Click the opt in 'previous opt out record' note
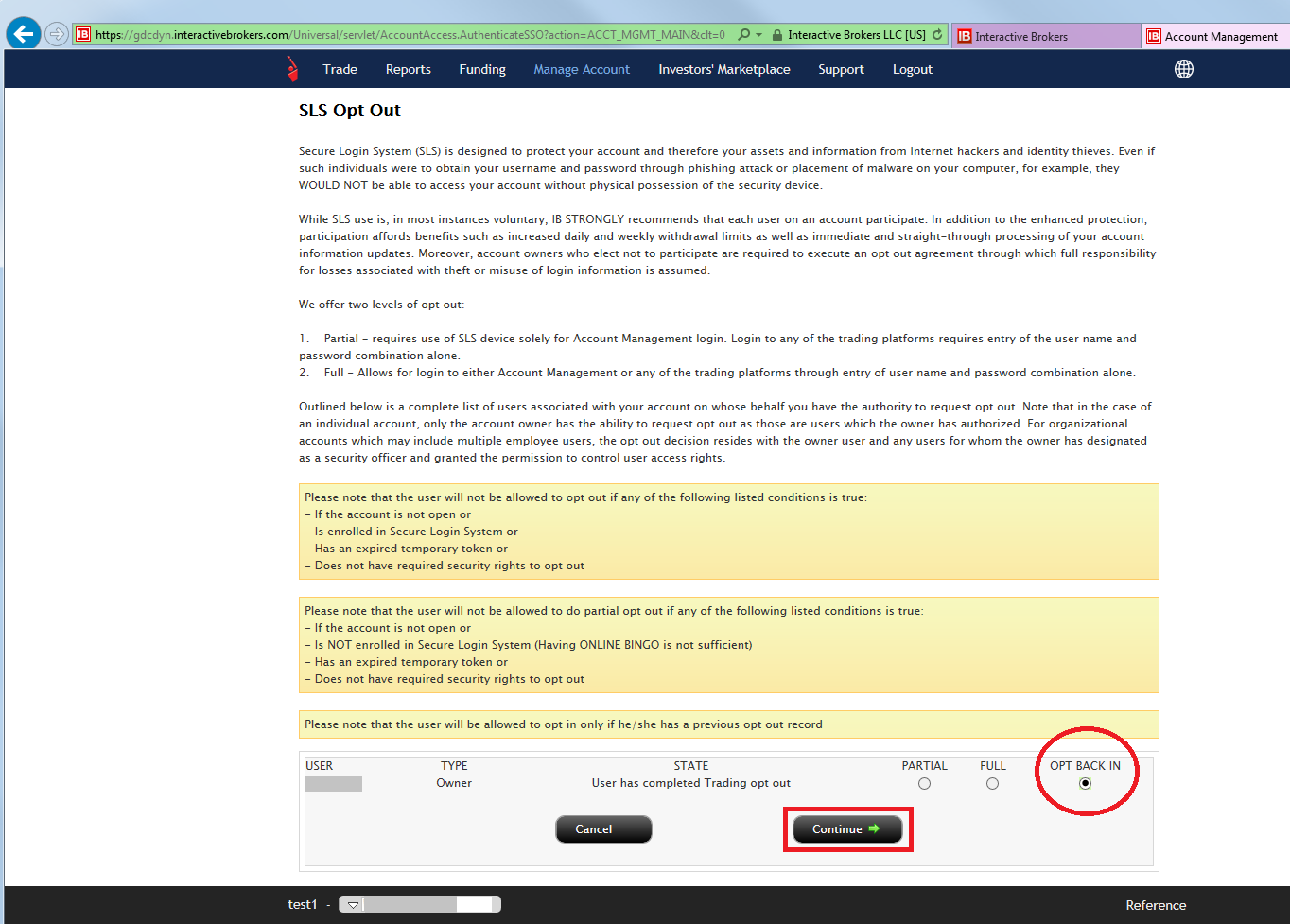The image size is (1290, 924). [x=728, y=724]
